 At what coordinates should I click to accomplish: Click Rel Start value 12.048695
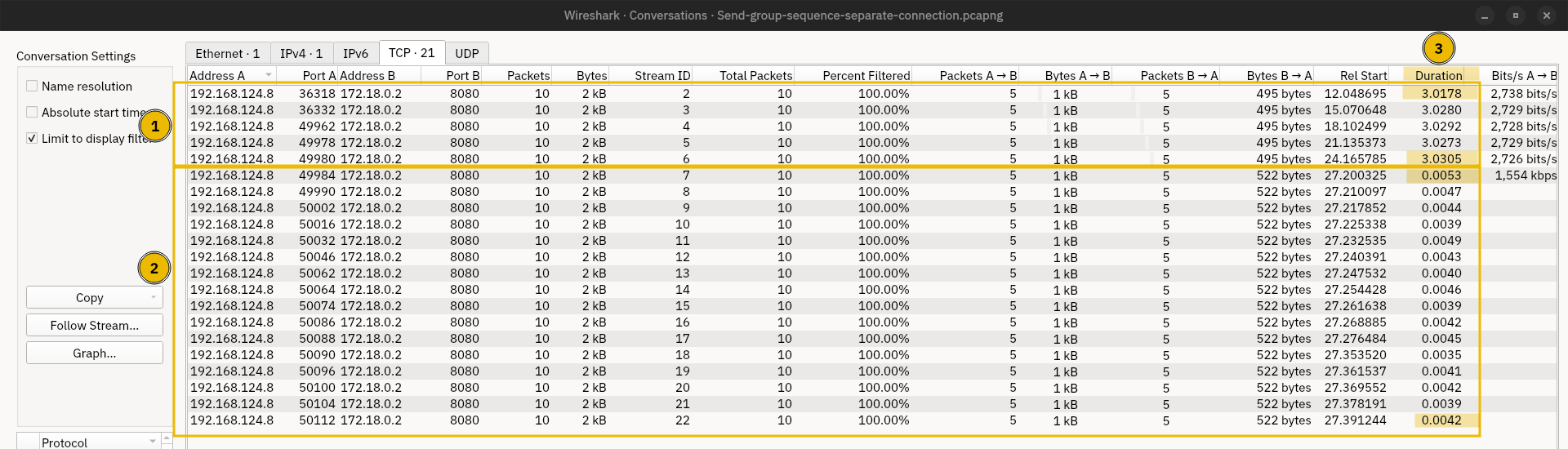tap(1355, 93)
